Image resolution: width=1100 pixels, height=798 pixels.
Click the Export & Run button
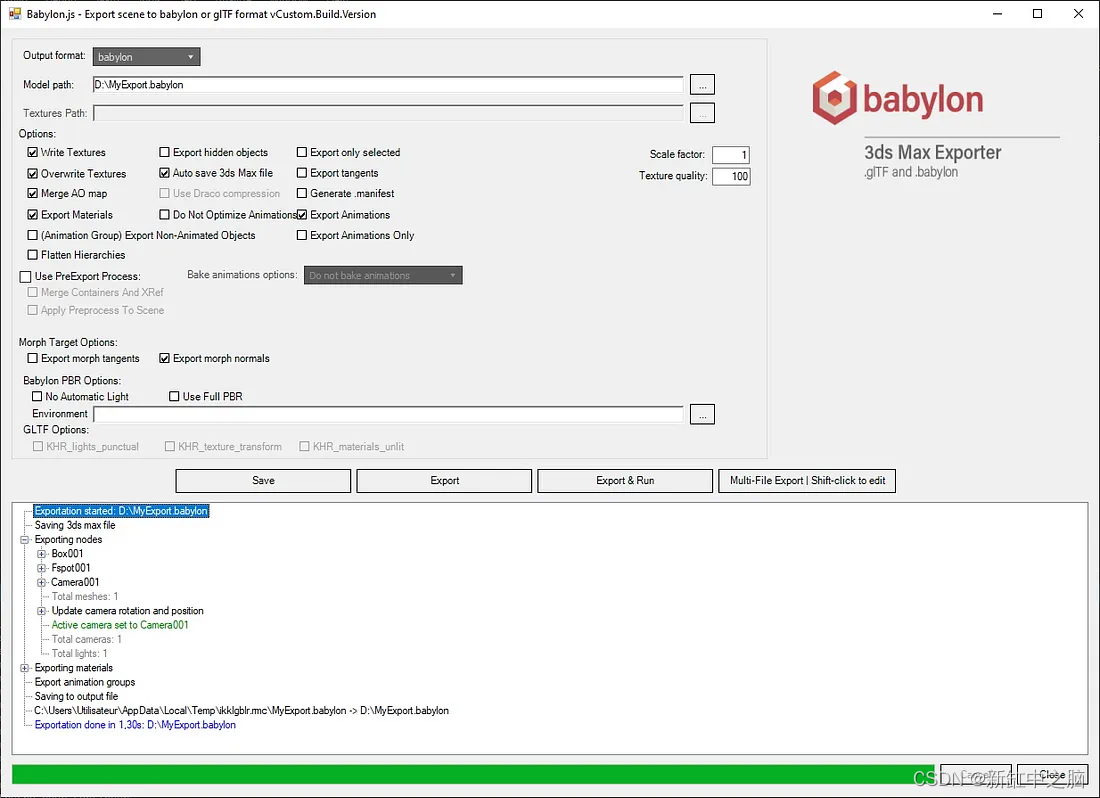(x=625, y=481)
